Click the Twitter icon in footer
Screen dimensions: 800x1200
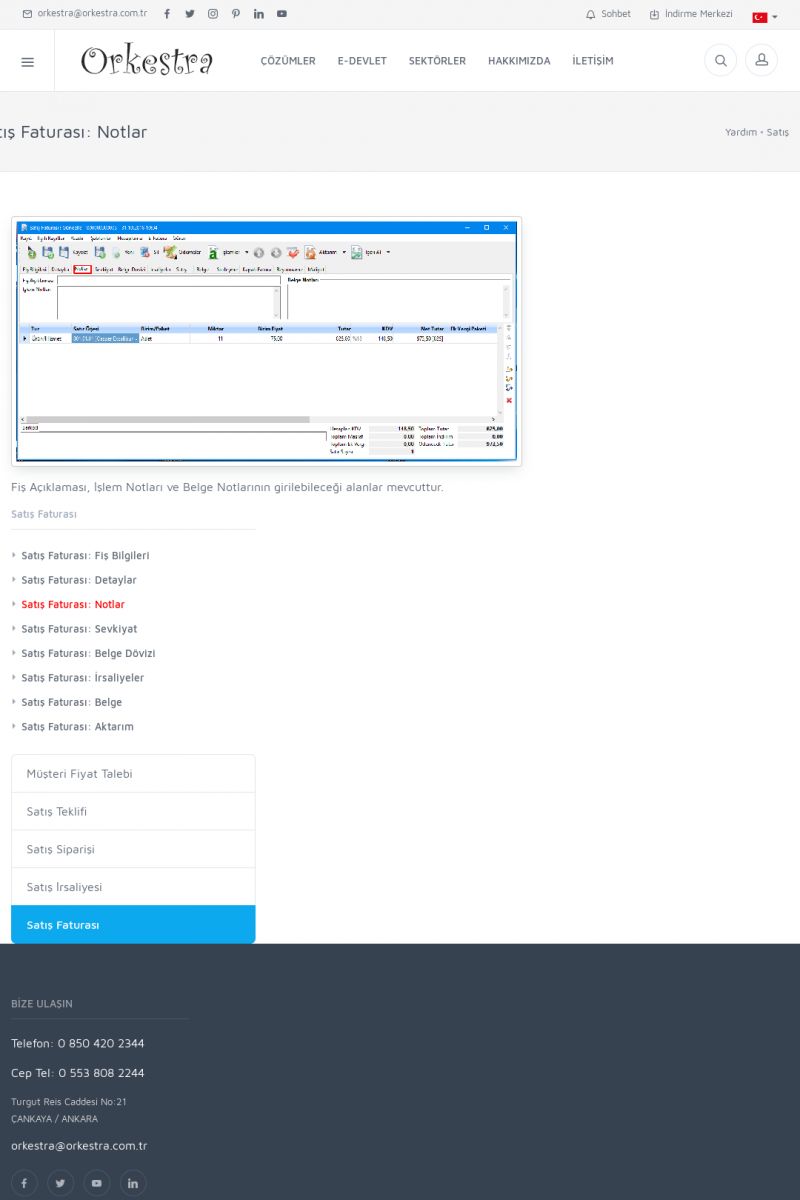click(x=60, y=1183)
